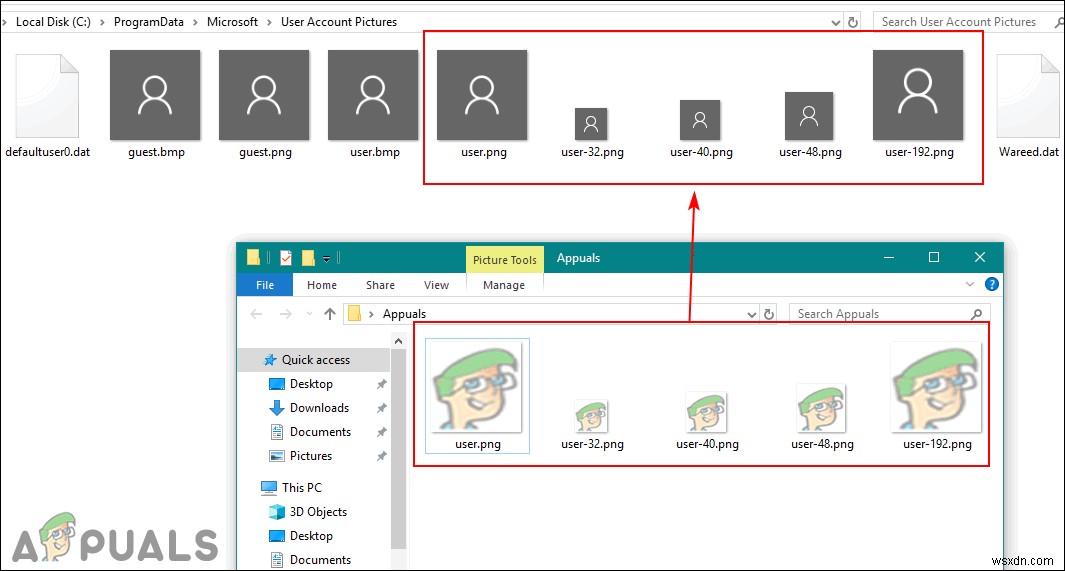Select user-48.png in the Appuals window
The width and height of the screenshot is (1065, 571).
(822, 418)
